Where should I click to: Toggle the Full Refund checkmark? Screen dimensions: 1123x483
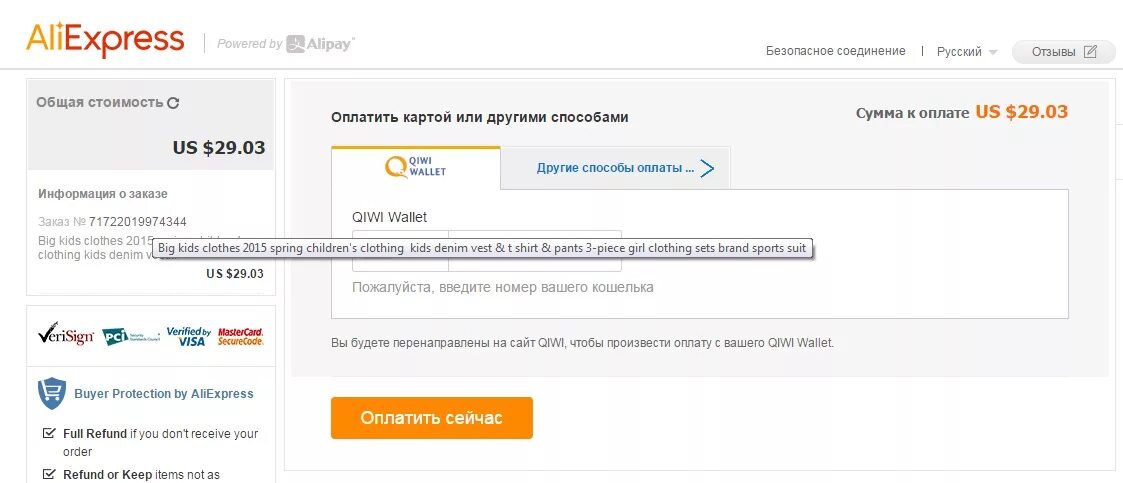(x=49, y=433)
